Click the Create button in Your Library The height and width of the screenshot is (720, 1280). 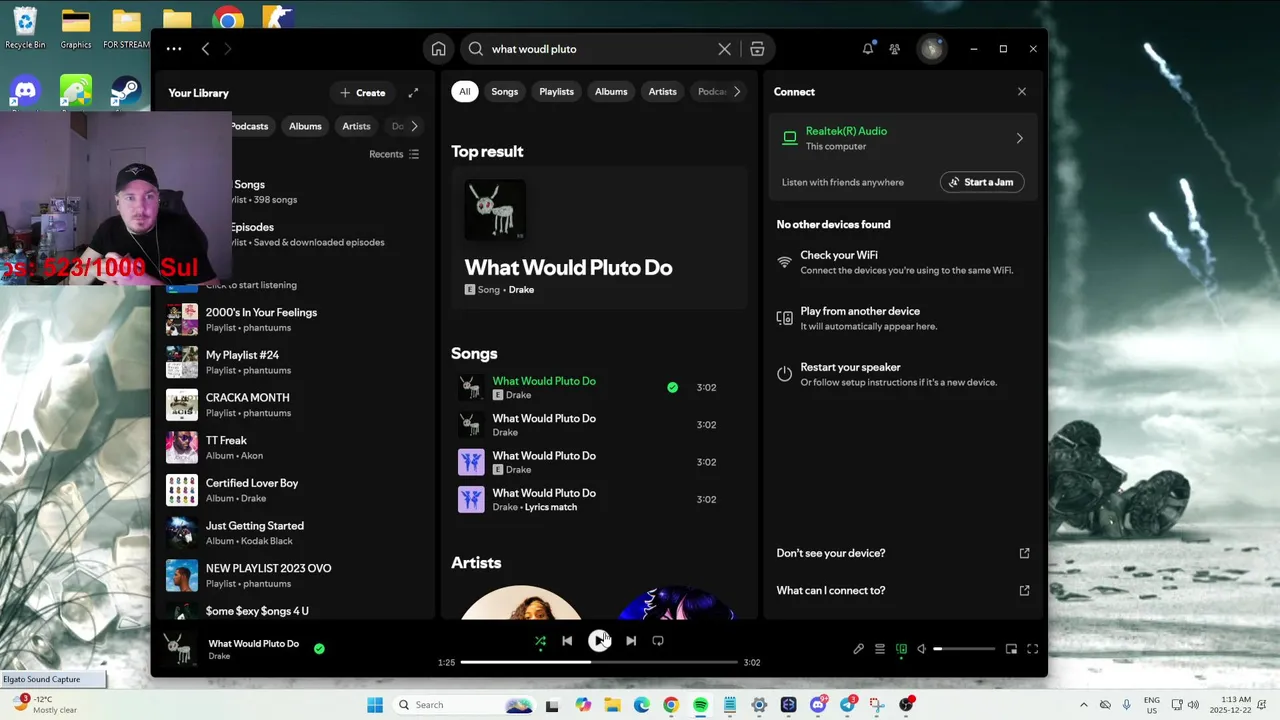[363, 93]
